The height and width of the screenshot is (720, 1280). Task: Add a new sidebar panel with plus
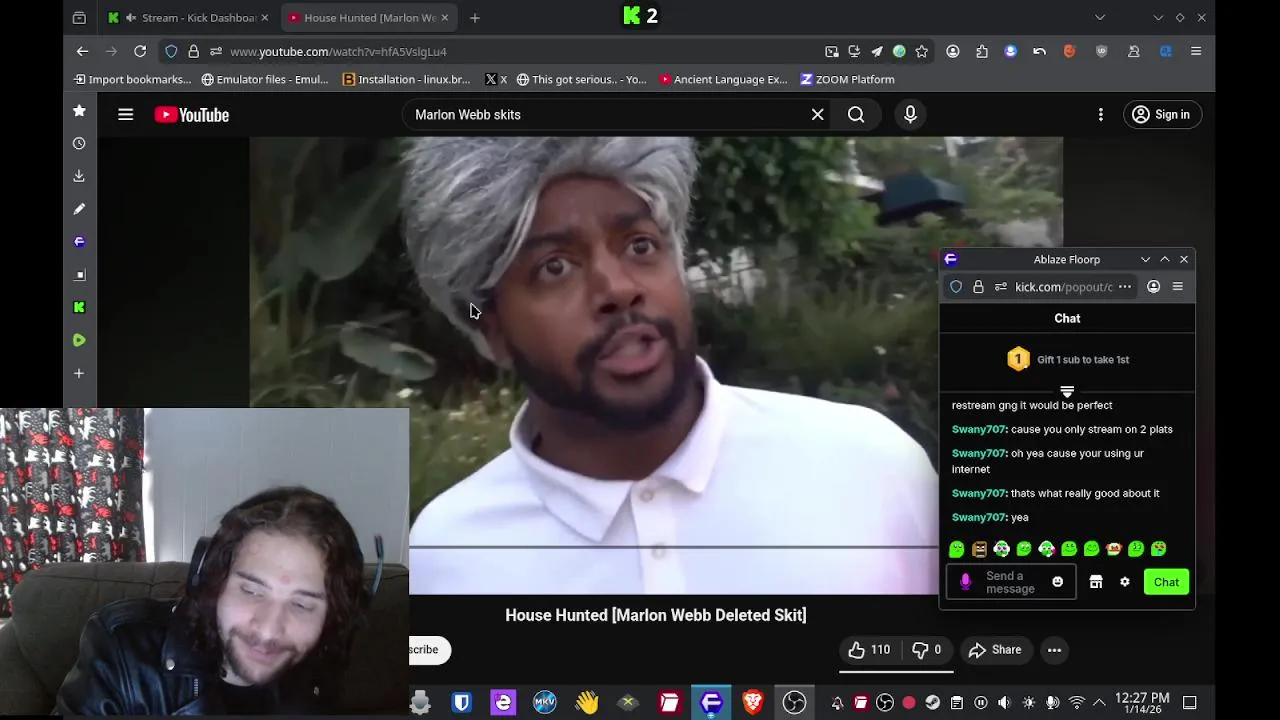(79, 373)
